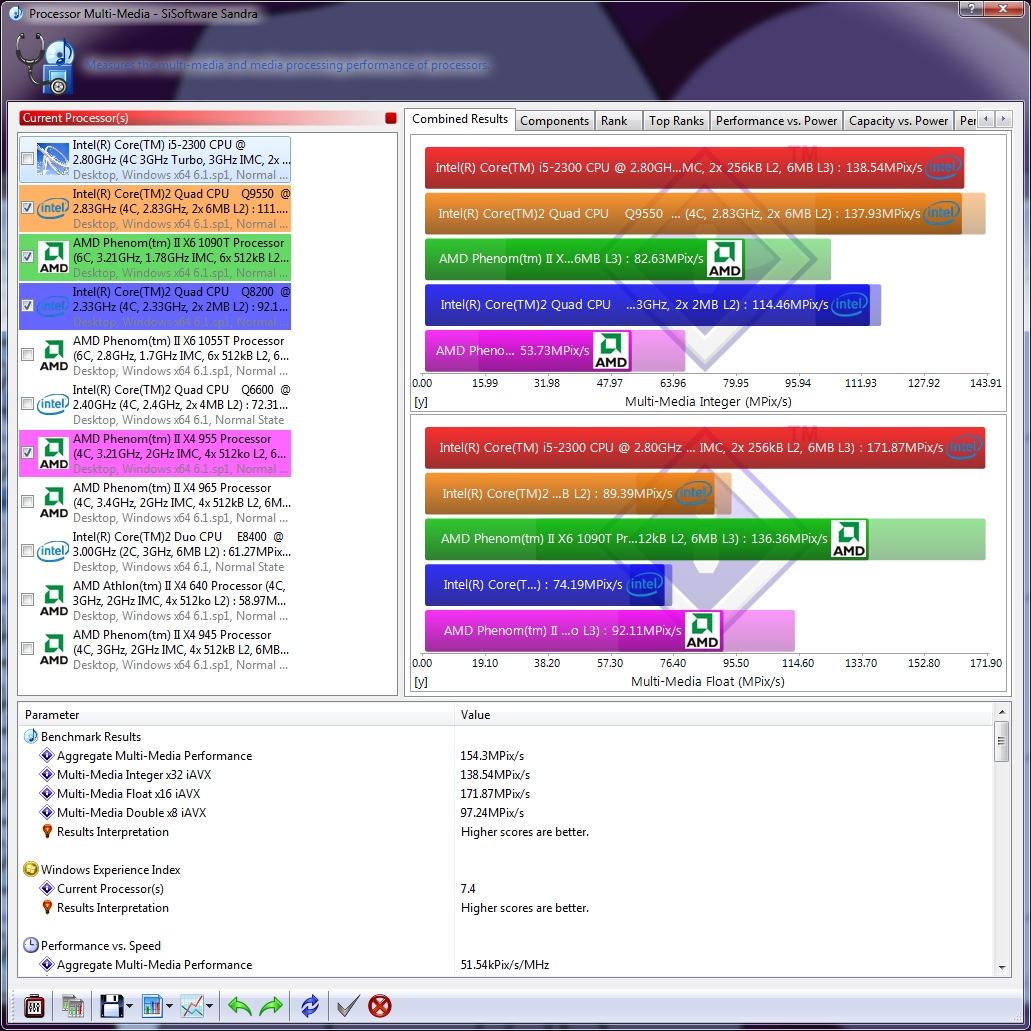This screenshot has height=1031, width=1031.
Task: Click the Intel logo beside Core 2 Quad Q6600
Action: click(x=53, y=404)
